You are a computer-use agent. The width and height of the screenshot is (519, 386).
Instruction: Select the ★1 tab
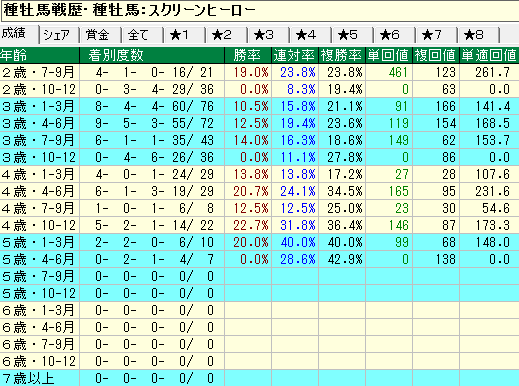tap(184, 35)
